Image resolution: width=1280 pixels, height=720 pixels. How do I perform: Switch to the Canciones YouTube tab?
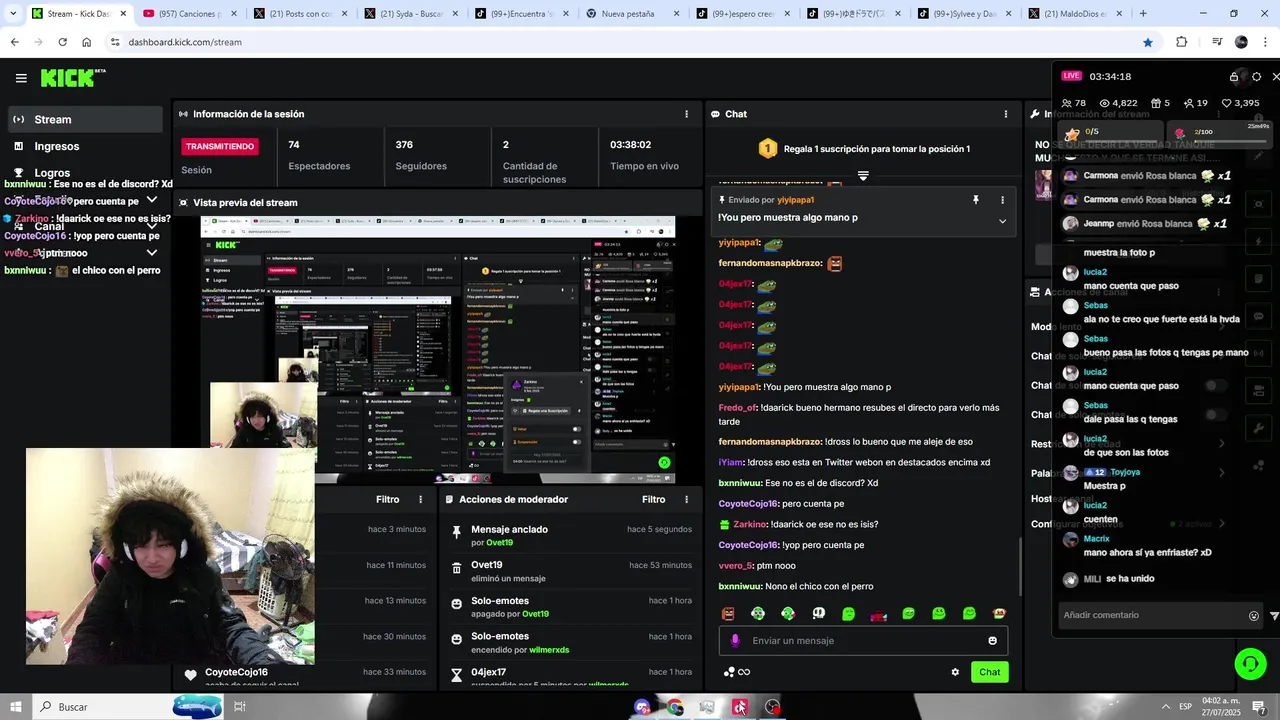pyautogui.click(x=190, y=14)
